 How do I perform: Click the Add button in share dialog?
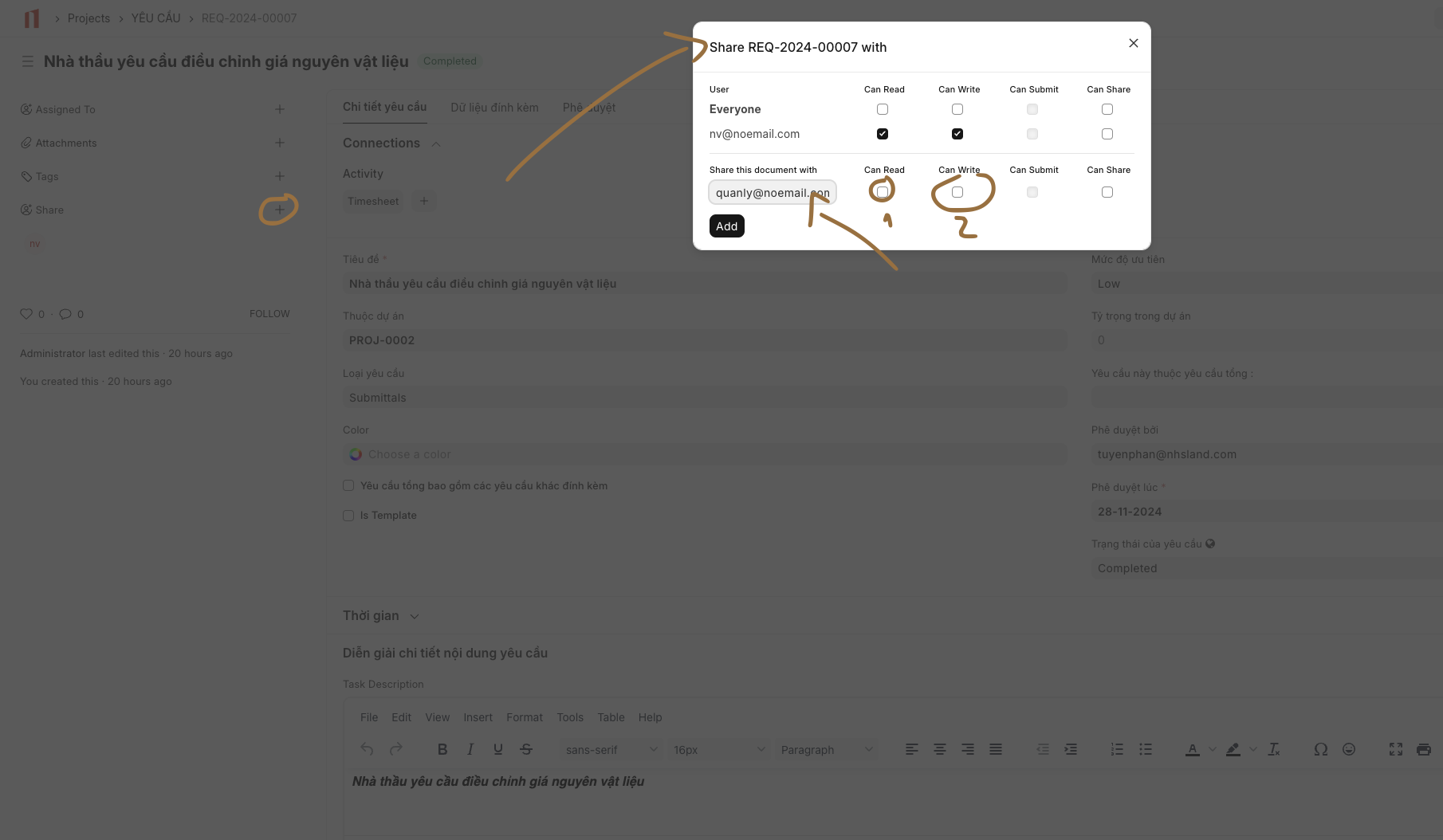(726, 226)
